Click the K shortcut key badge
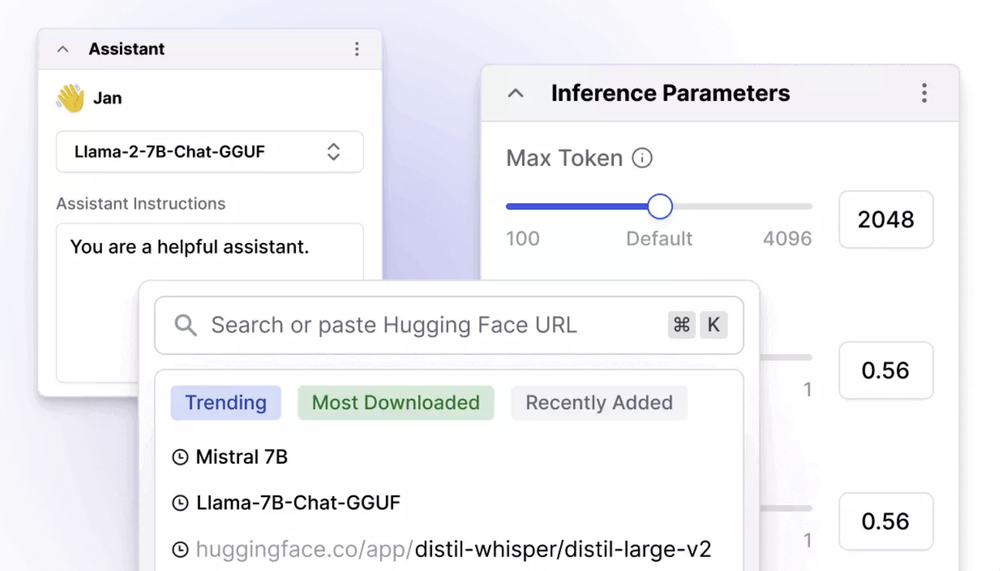 714,325
